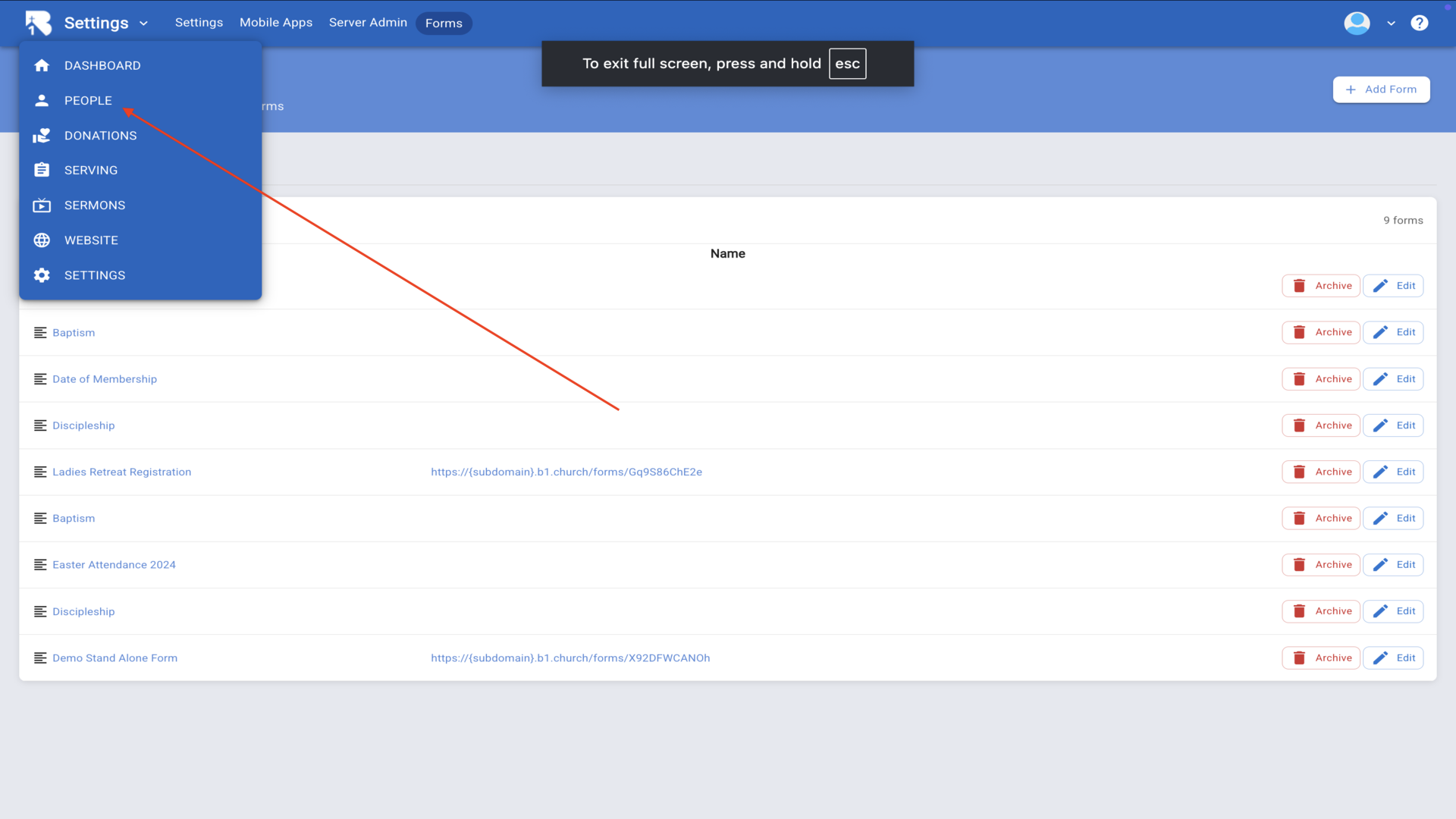Click the Settings gear icon in menu
The image size is (1456, 819).
click(x=42, y=275)
